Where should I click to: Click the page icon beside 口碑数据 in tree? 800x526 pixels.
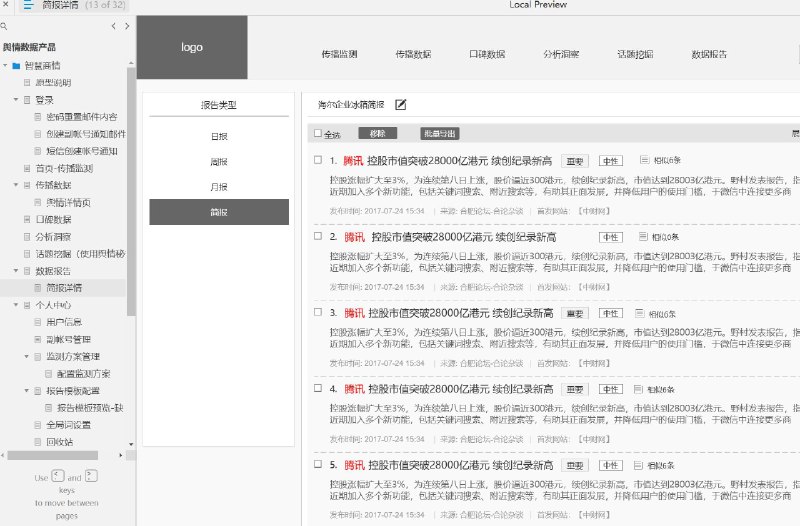click(x=27, y=219)
